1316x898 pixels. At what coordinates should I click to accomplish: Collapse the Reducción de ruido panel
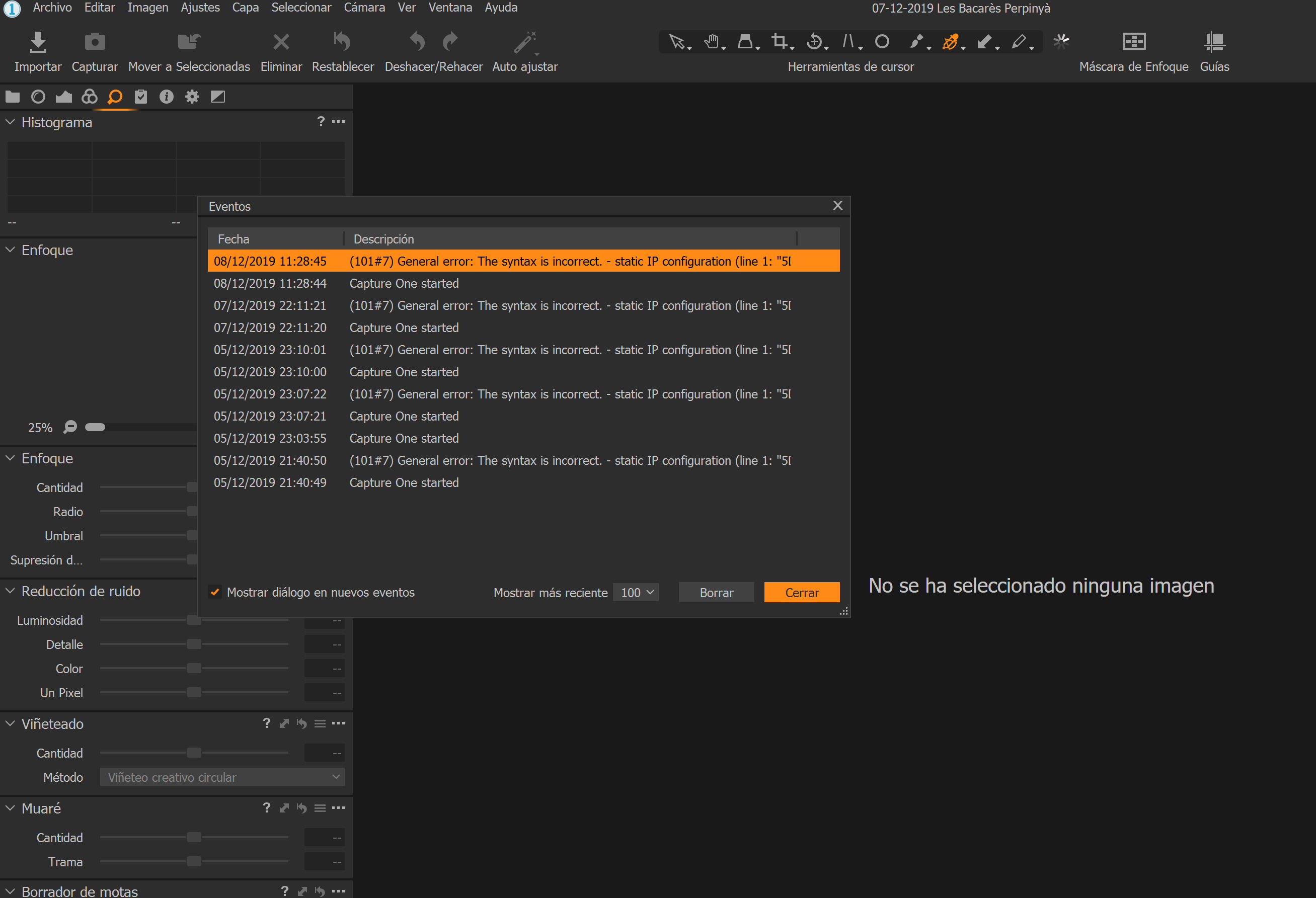tap(10, 591)
